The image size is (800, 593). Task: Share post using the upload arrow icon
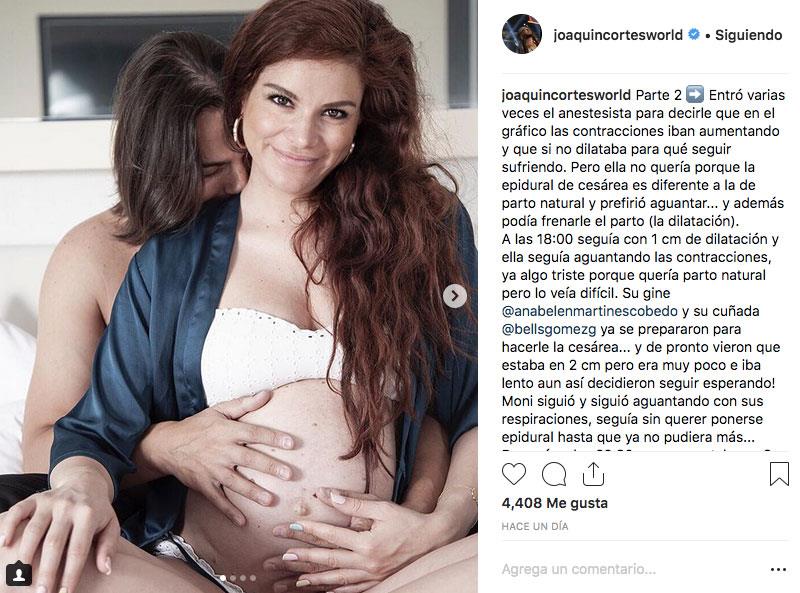tap(593, 474)
